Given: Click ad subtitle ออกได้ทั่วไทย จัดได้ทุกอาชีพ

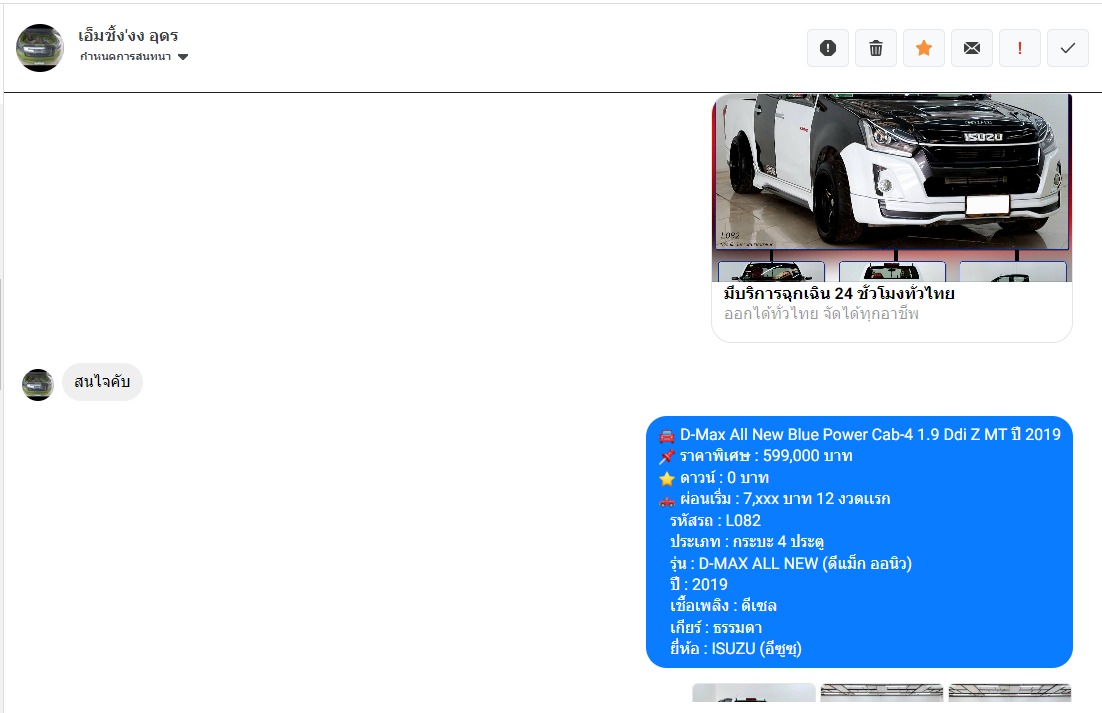Looking at the screenshot, I should [x=821, y=313].
